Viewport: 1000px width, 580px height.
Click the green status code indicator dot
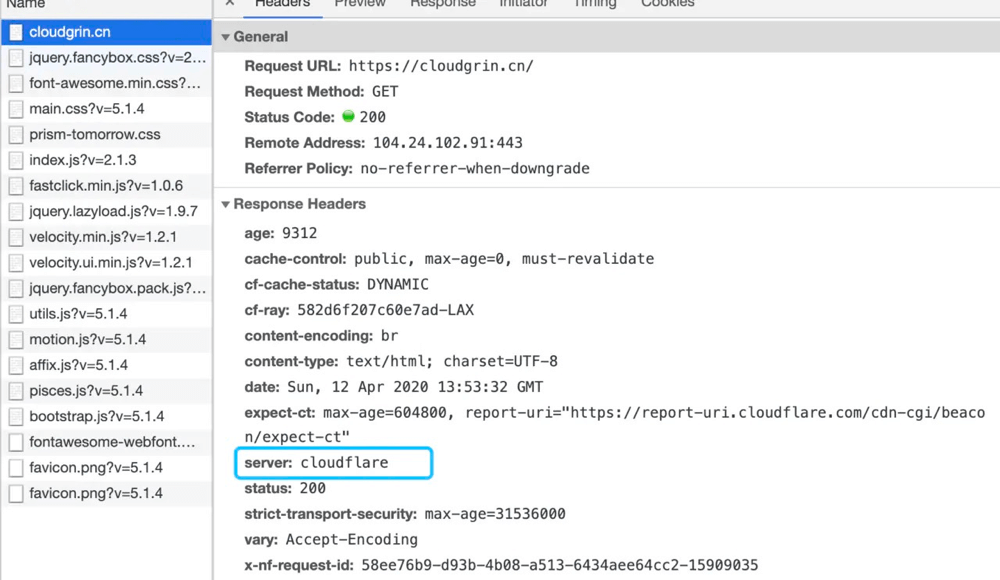pyautogui.click(x=348, y=116)
